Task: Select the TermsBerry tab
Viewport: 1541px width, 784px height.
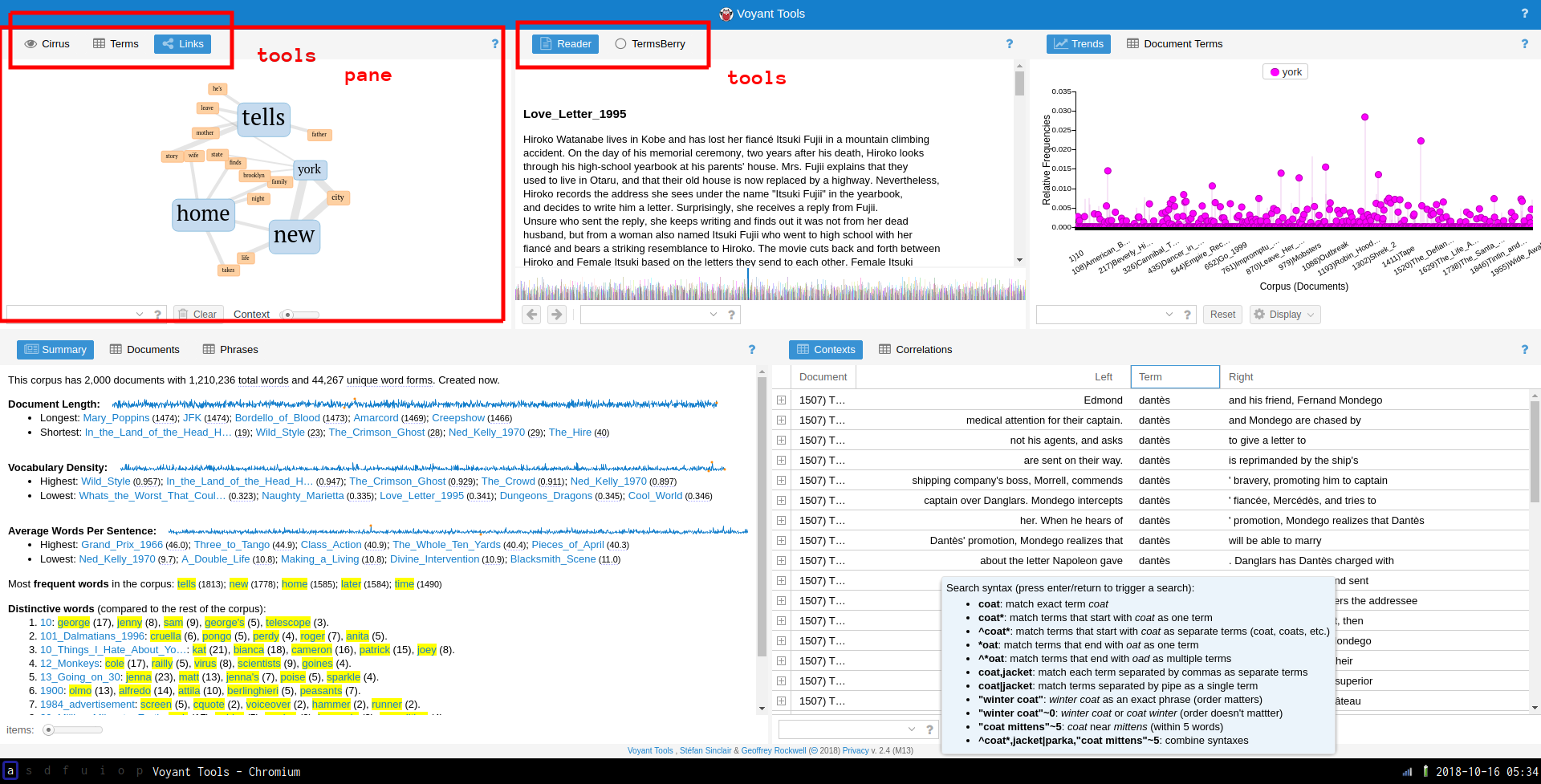Action: (650, 44)
